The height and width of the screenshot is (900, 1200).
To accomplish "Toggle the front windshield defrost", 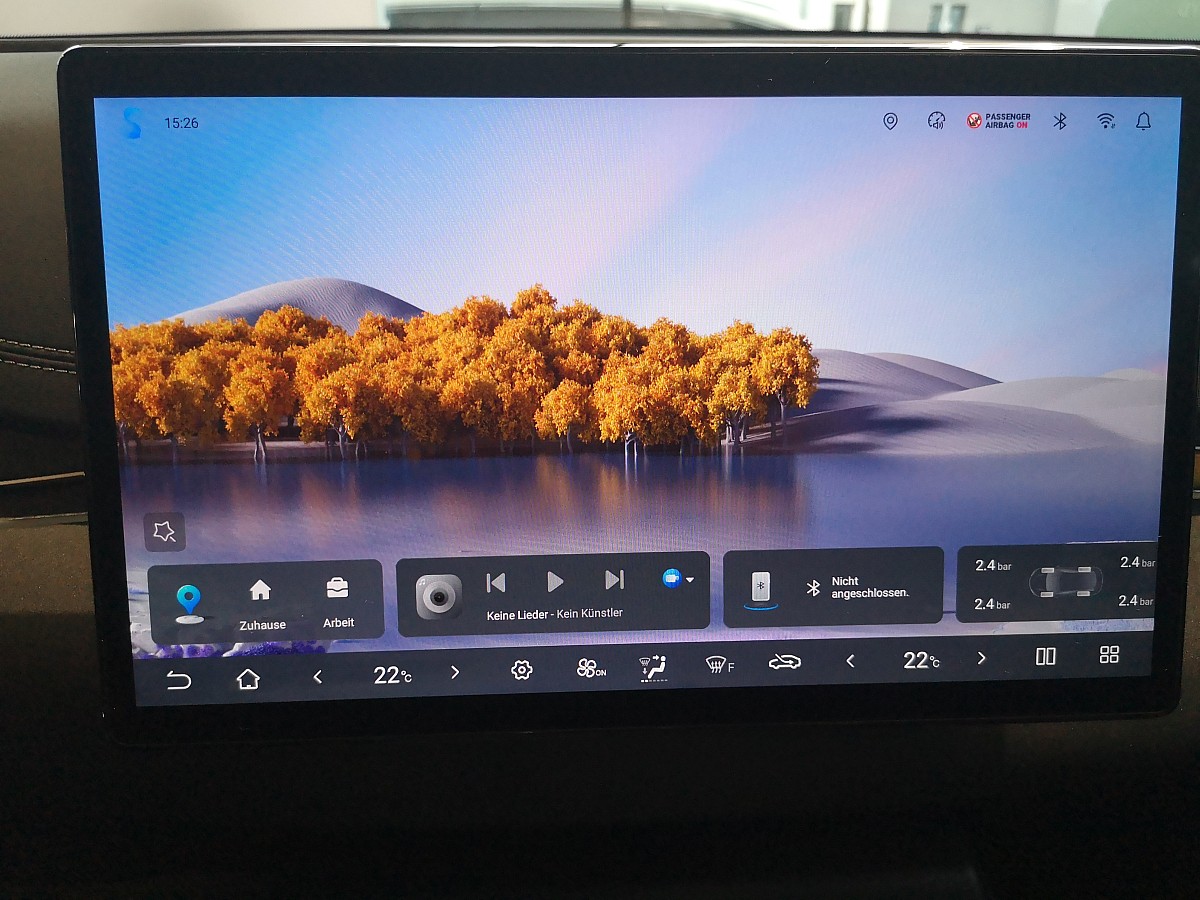I will pos(718,664).
